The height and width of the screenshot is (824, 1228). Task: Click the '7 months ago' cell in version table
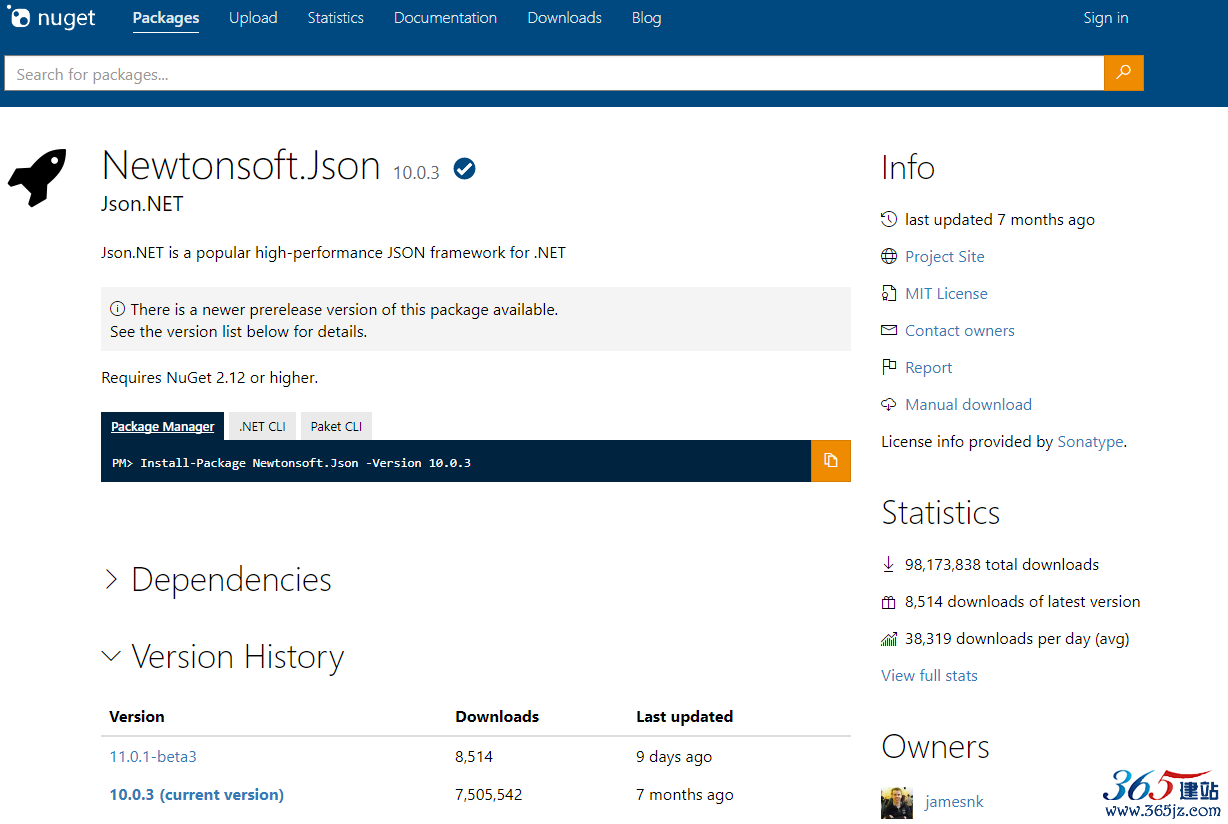coord(685,794)
